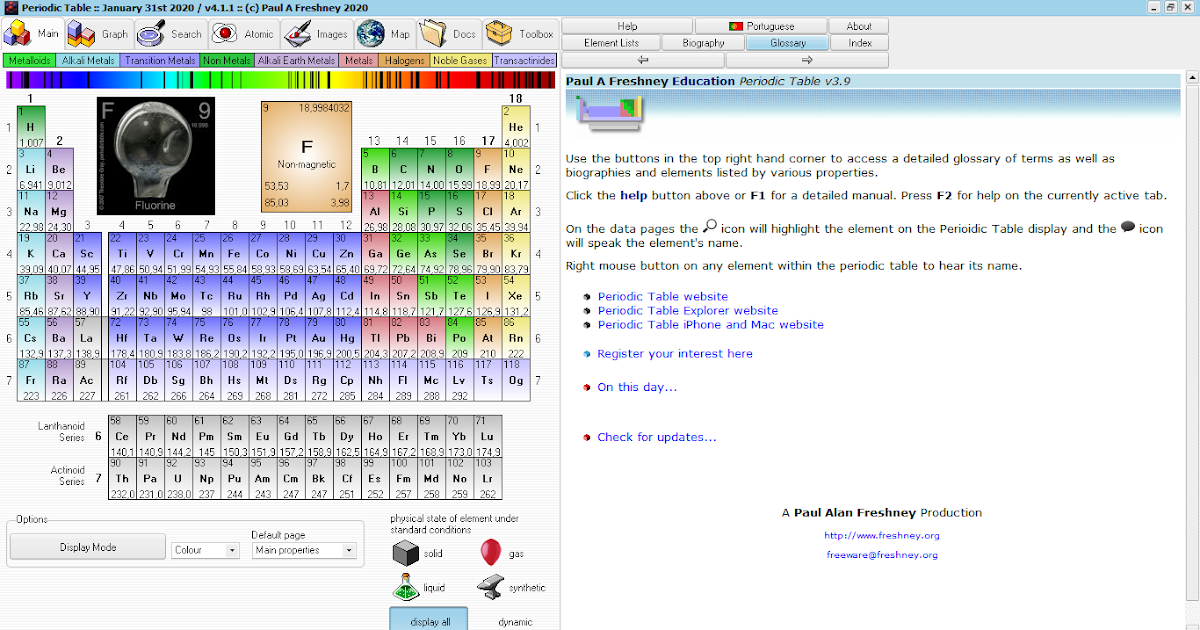Toggle the liquid flask state filter
The width and height of the screenshot is (1200, 630).
pos(407,587)
